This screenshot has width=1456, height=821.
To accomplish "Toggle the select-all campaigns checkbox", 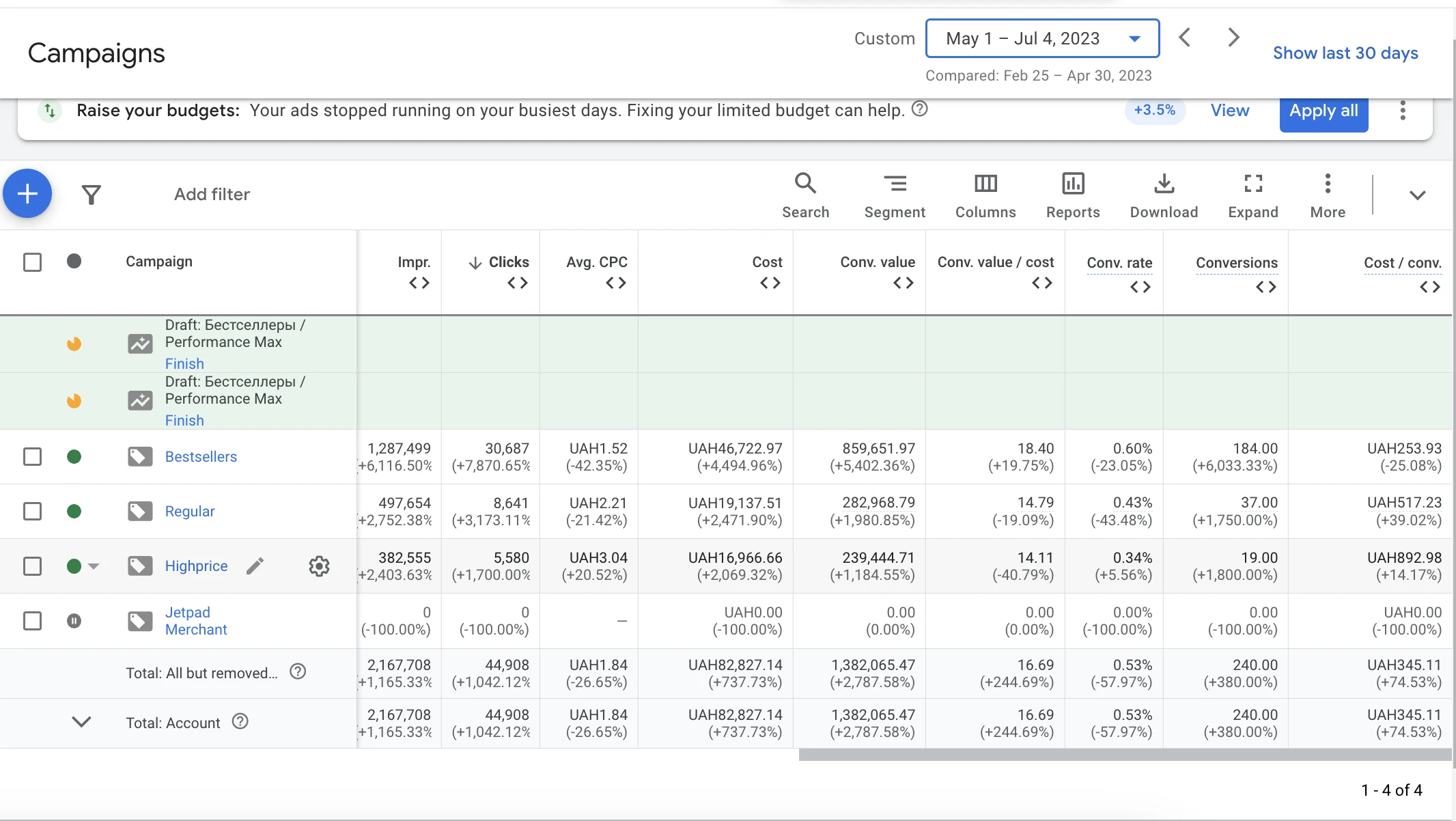I will pos(32,262).
